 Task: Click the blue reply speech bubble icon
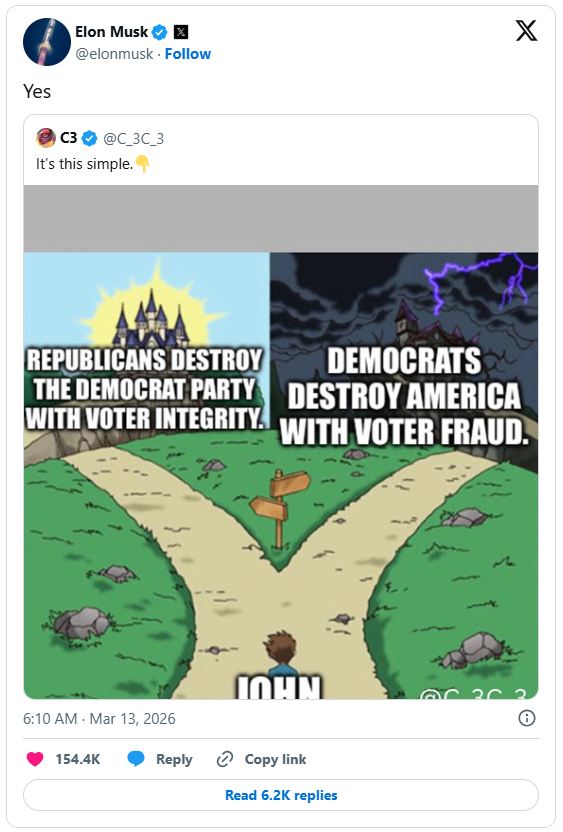pos(136,759)
